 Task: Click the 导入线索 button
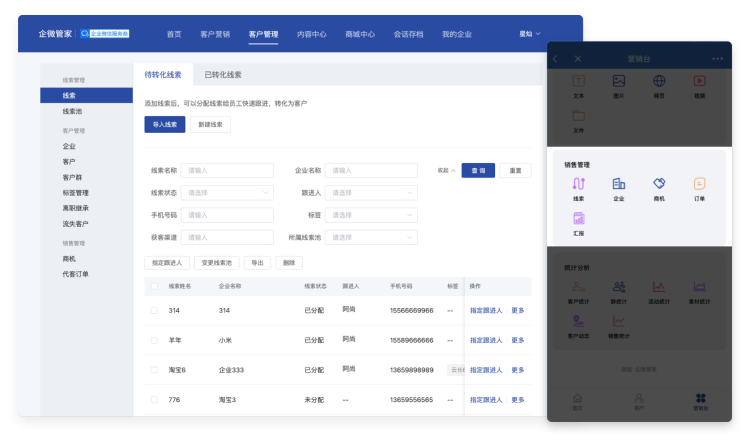click(x=165, y=125)
